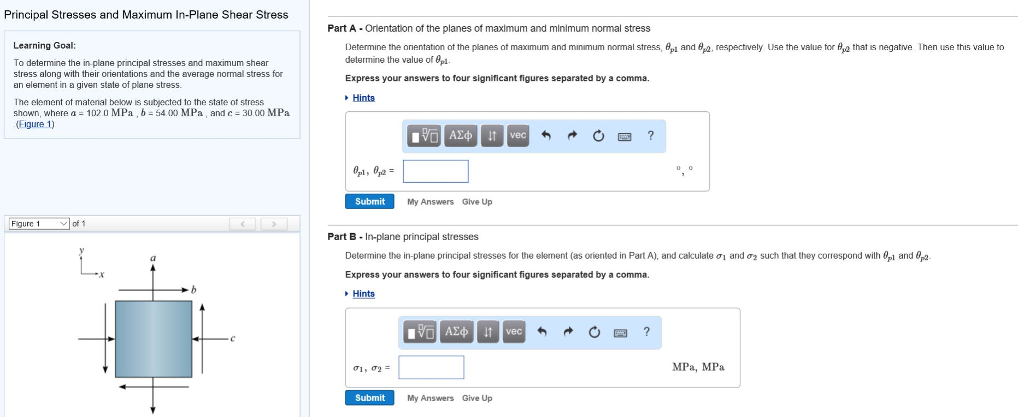Select the vec button in Part A
The image size is (1024, 417).
pos(518,136)
